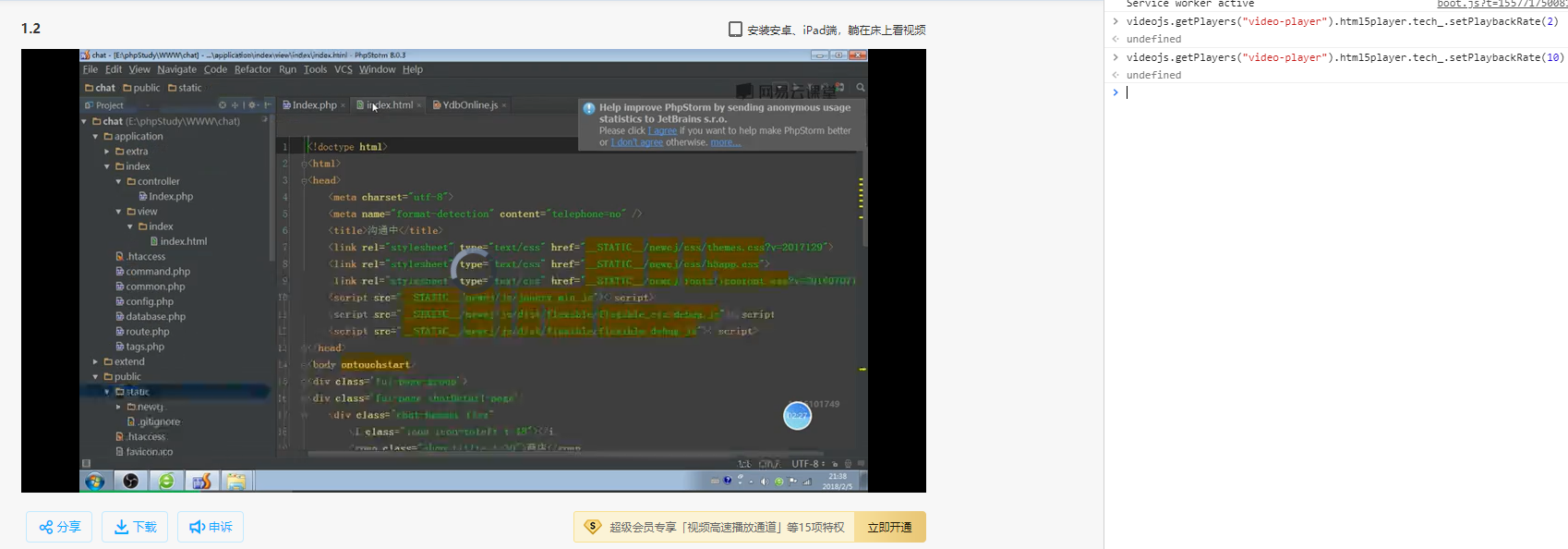This screenshot has height=549, width=1568.
Task: Click the 立即开通 membership button
Action: point(889,527)
